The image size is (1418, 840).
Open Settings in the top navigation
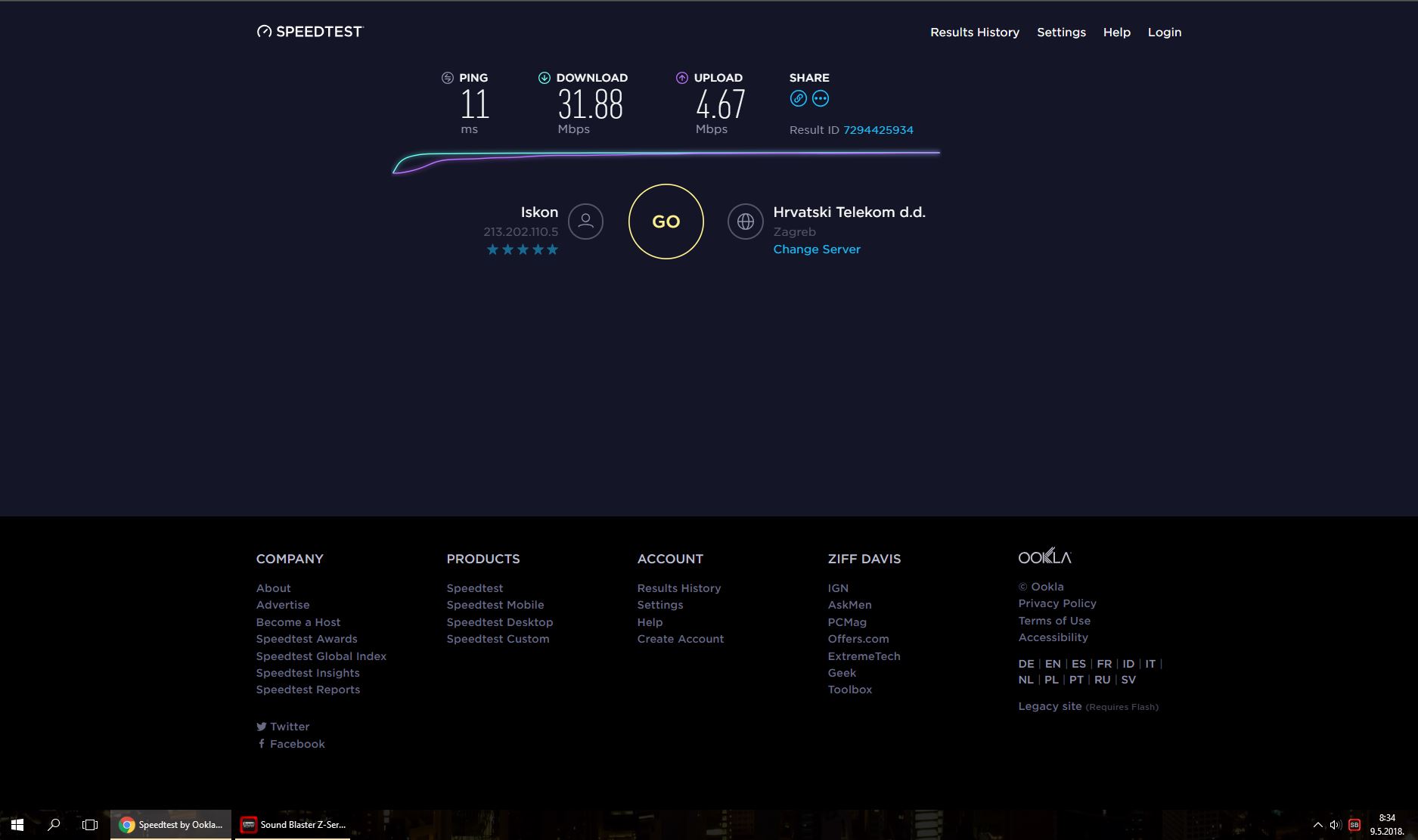(x=1061, y=33)
